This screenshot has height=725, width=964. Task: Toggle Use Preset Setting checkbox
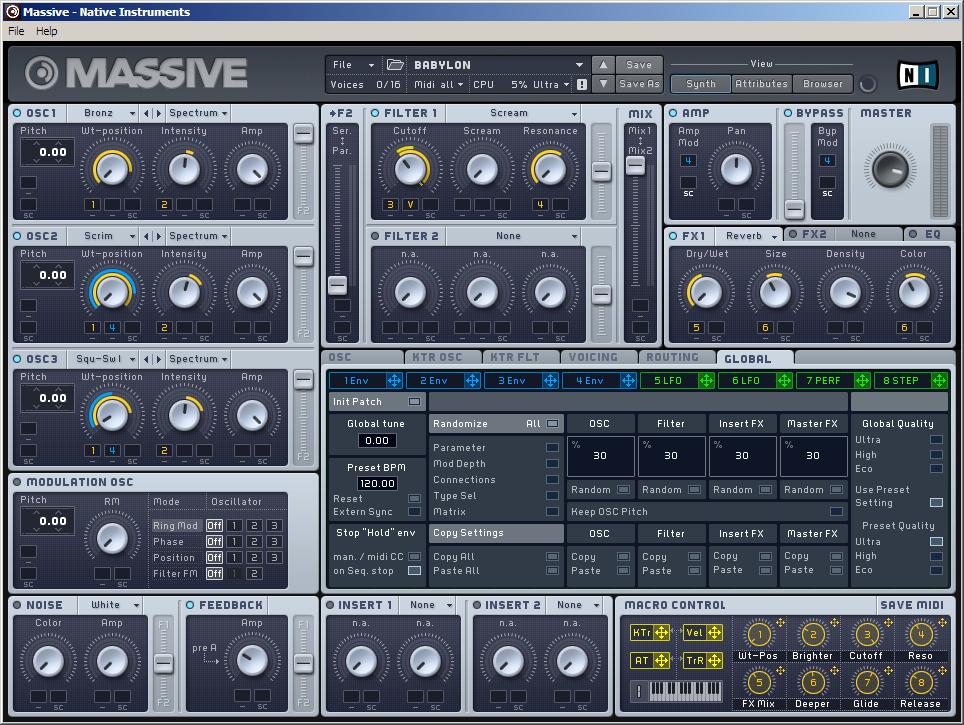[x=936, y=502]
